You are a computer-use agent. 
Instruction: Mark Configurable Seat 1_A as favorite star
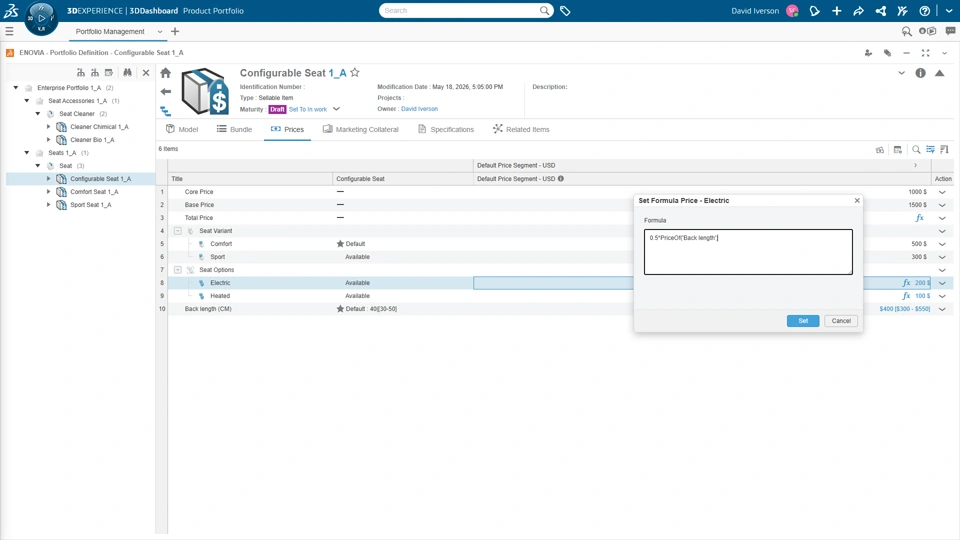pos(355,73)
